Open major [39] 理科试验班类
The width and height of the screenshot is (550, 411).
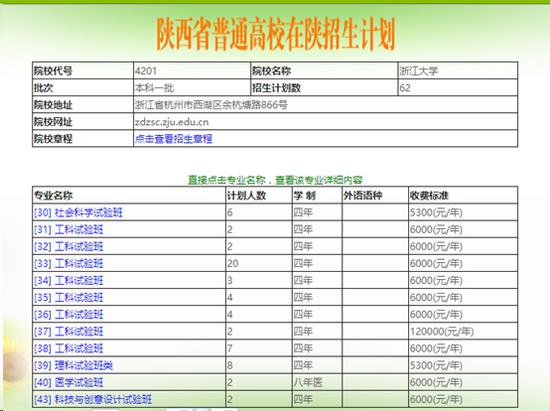pos(74,365)
